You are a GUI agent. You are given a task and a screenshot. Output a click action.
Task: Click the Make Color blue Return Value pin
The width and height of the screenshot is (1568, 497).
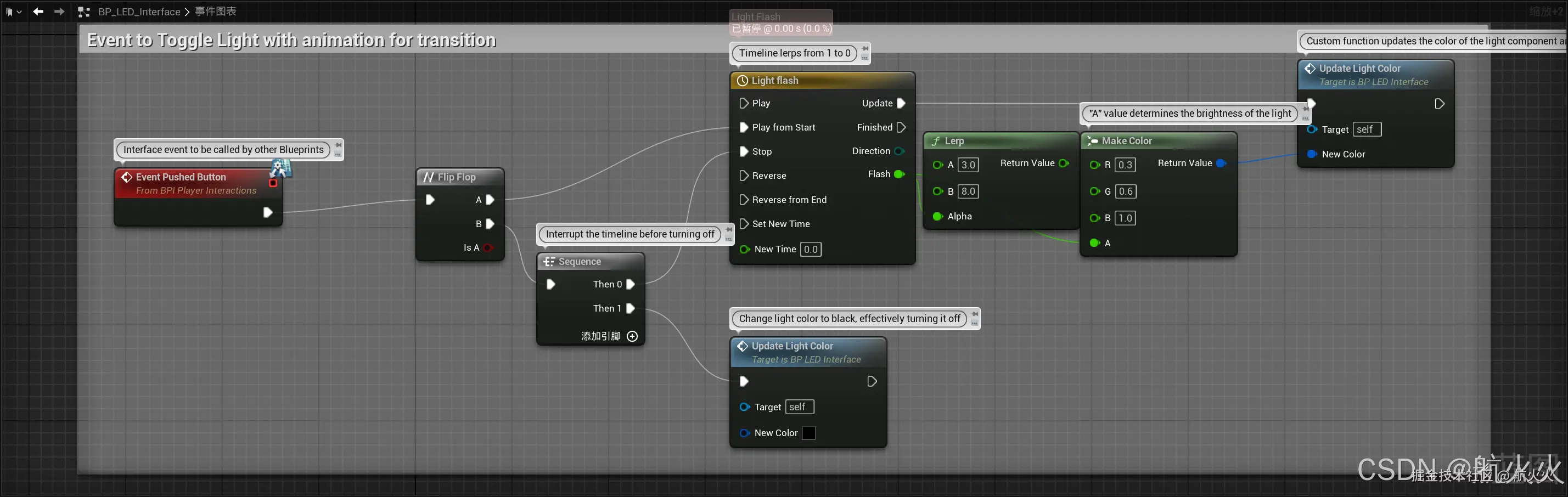click(x=1221, y=163)
